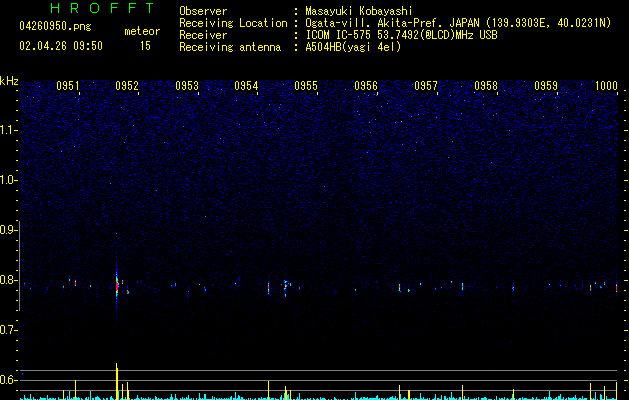
Task: Click the 0.8 frequency axis label
Action: point(7,280)
